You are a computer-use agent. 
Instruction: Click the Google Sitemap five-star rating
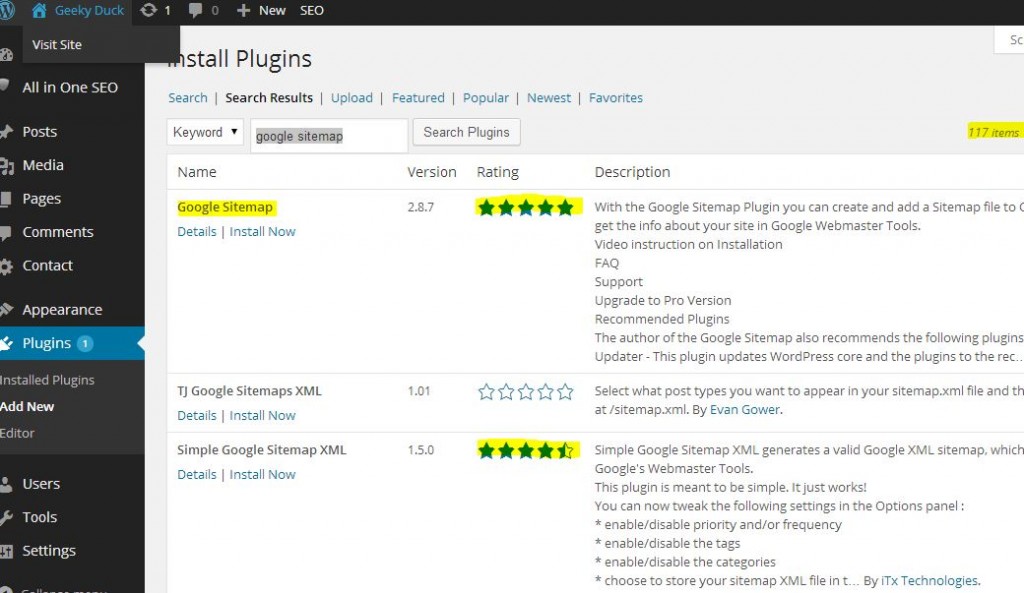tap(526, 208)
